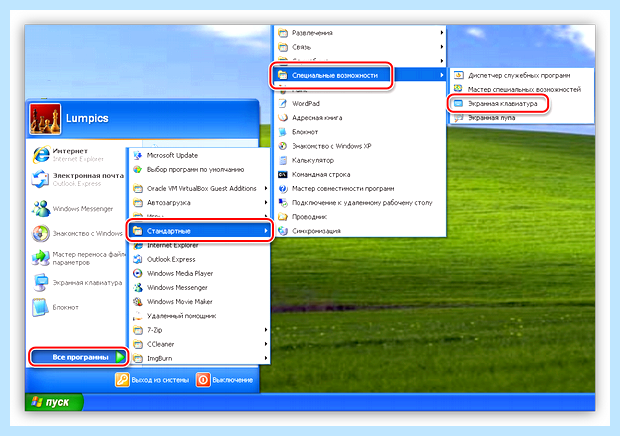Expand the Связь submenu arrow
Image resolution: width=620 pixels, height=436 pixels.
442,47
